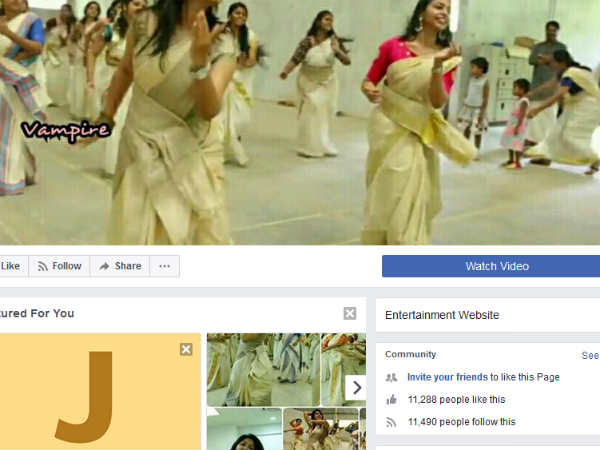Click the thumbs-up icon beside 11,288 likes
Screen dimensions: 600x450
(391, 399)
